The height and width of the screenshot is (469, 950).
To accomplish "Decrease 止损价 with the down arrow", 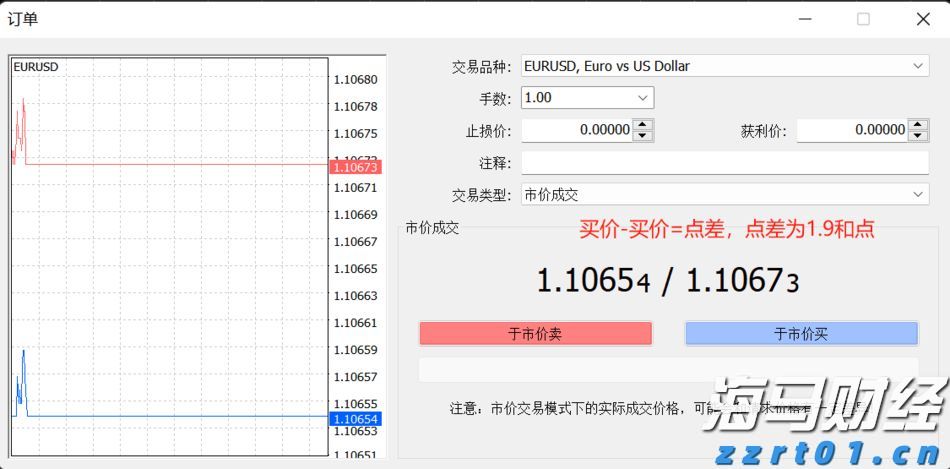I will coord(643,135).
